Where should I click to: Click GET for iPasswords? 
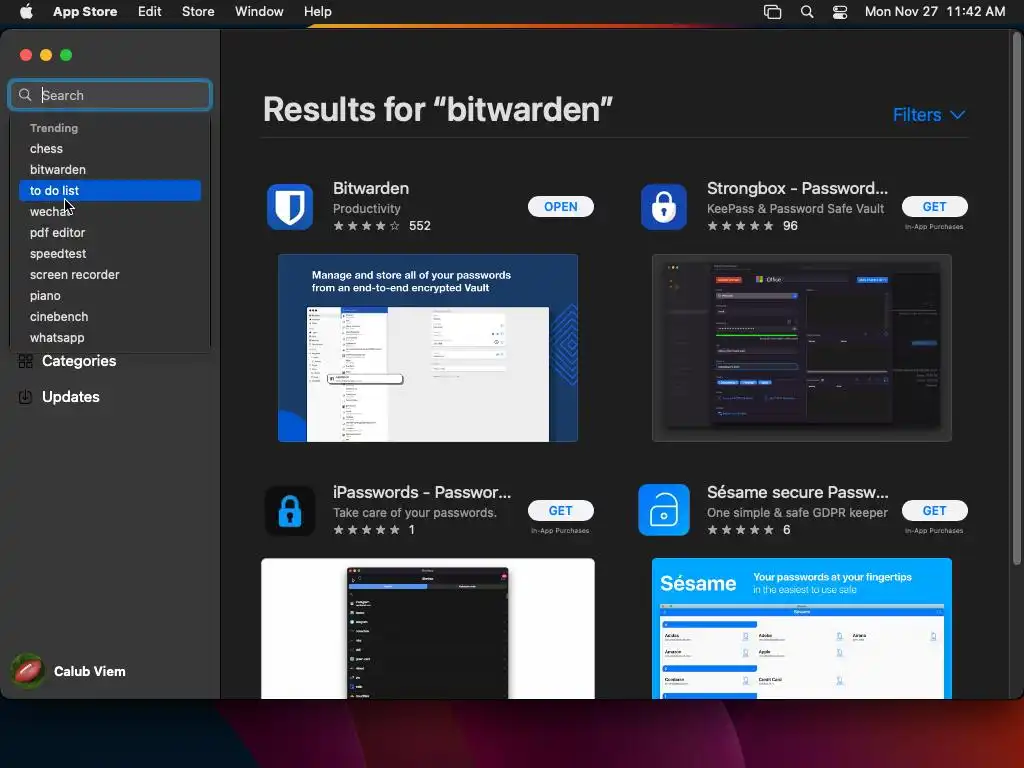click(x=560, y=511)
